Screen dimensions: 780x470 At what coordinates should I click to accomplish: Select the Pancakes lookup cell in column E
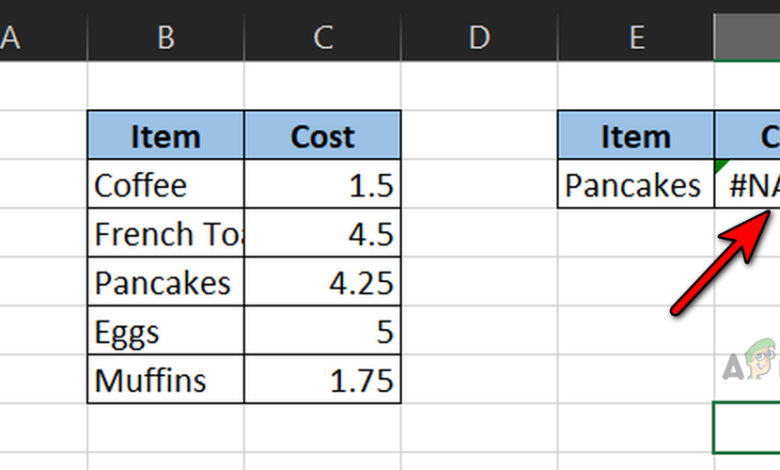tap(636, 184)
